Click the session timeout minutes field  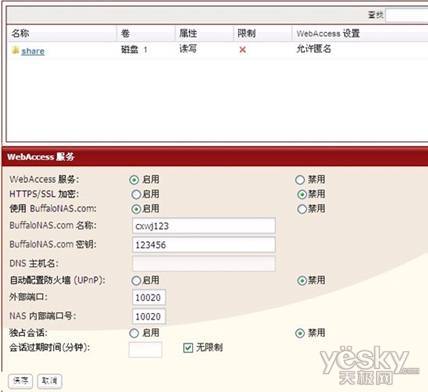(145, 350)
